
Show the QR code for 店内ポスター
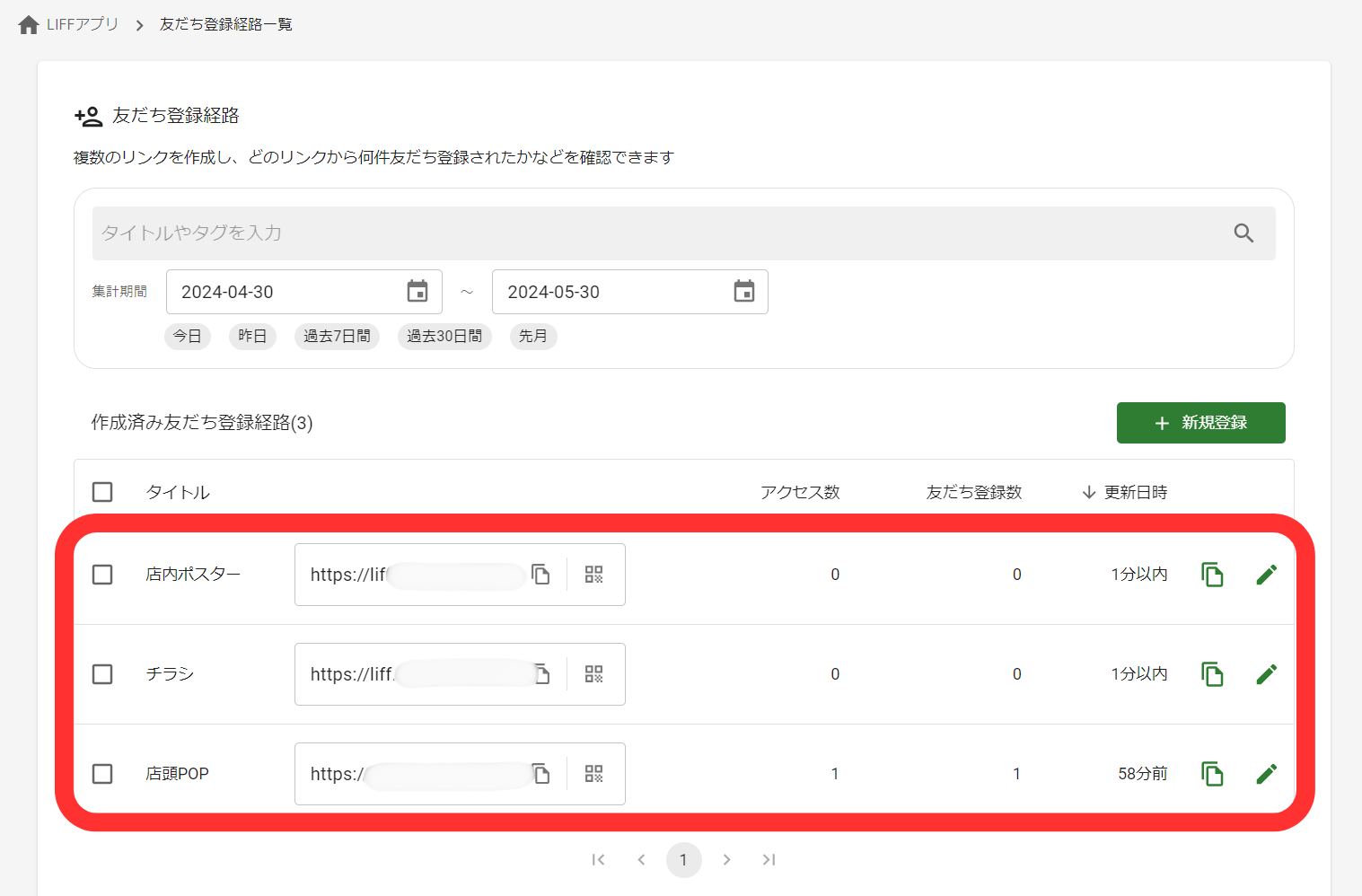pyautogui.click(x=593, y=574)
